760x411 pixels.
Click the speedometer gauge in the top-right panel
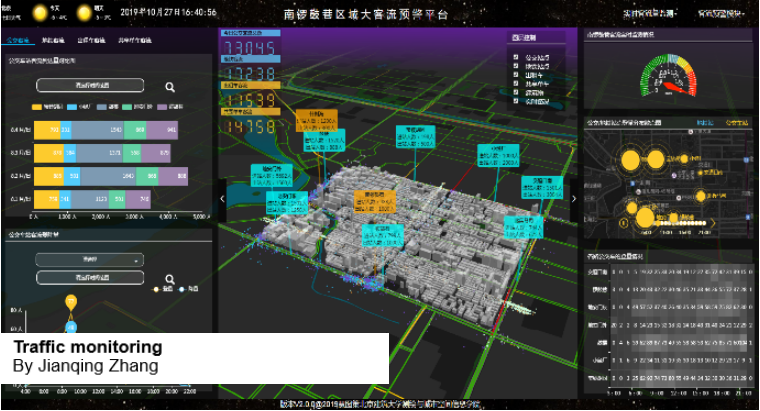tap(668, 73)
